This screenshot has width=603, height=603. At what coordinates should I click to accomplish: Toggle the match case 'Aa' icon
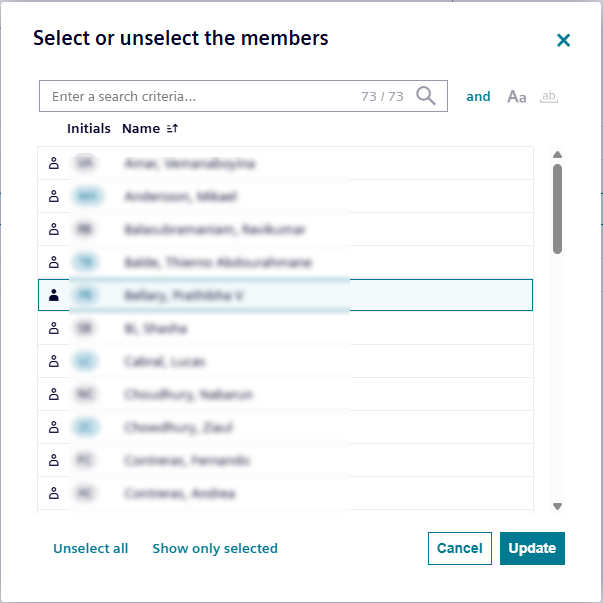pos(517,97)
